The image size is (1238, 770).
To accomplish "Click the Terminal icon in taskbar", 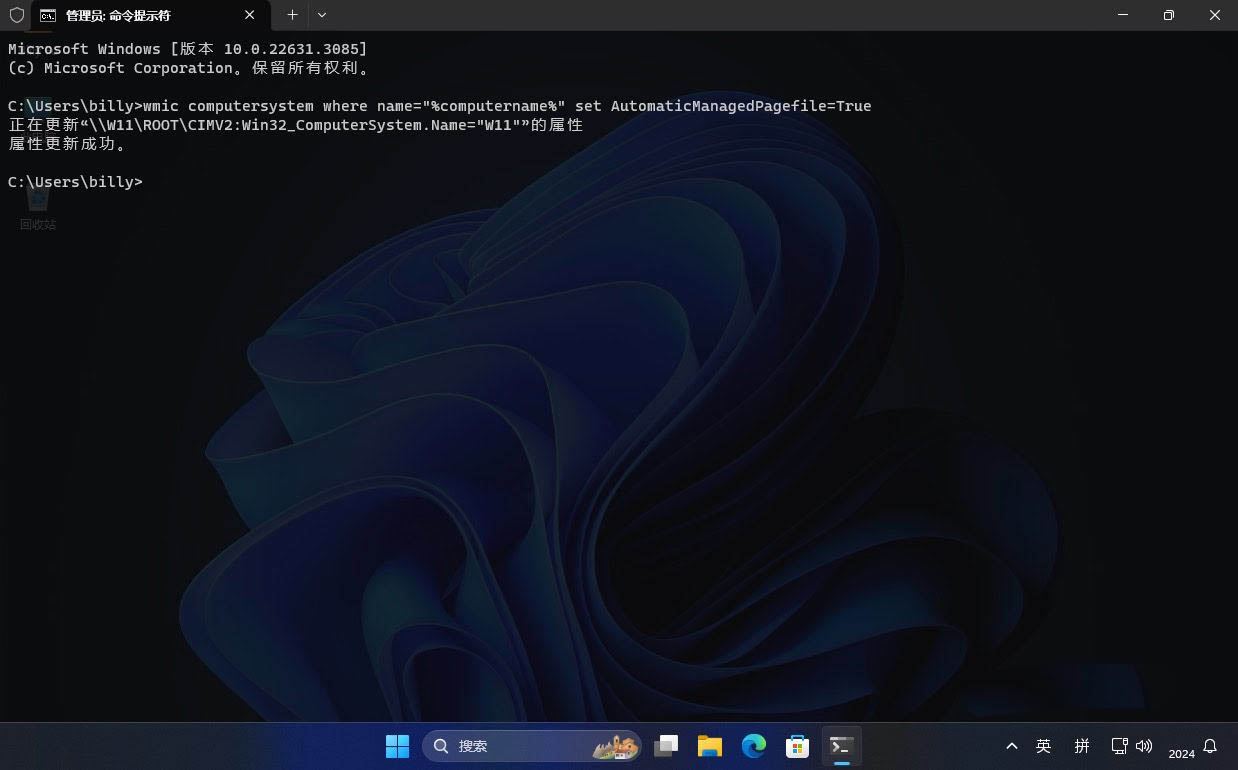I will tap(841, 746).
